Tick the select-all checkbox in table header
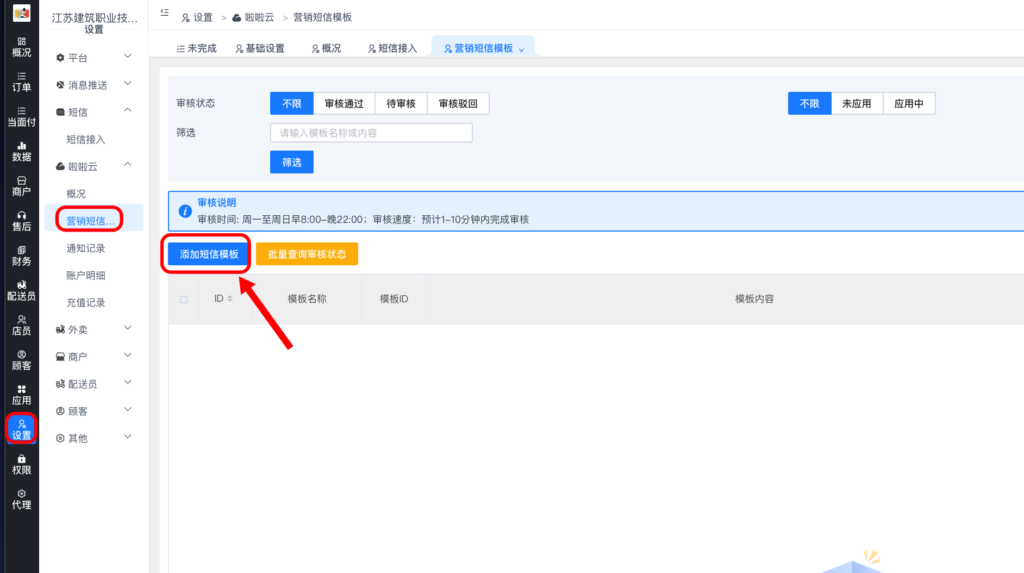1024x573 pixels. click(184, 299)
